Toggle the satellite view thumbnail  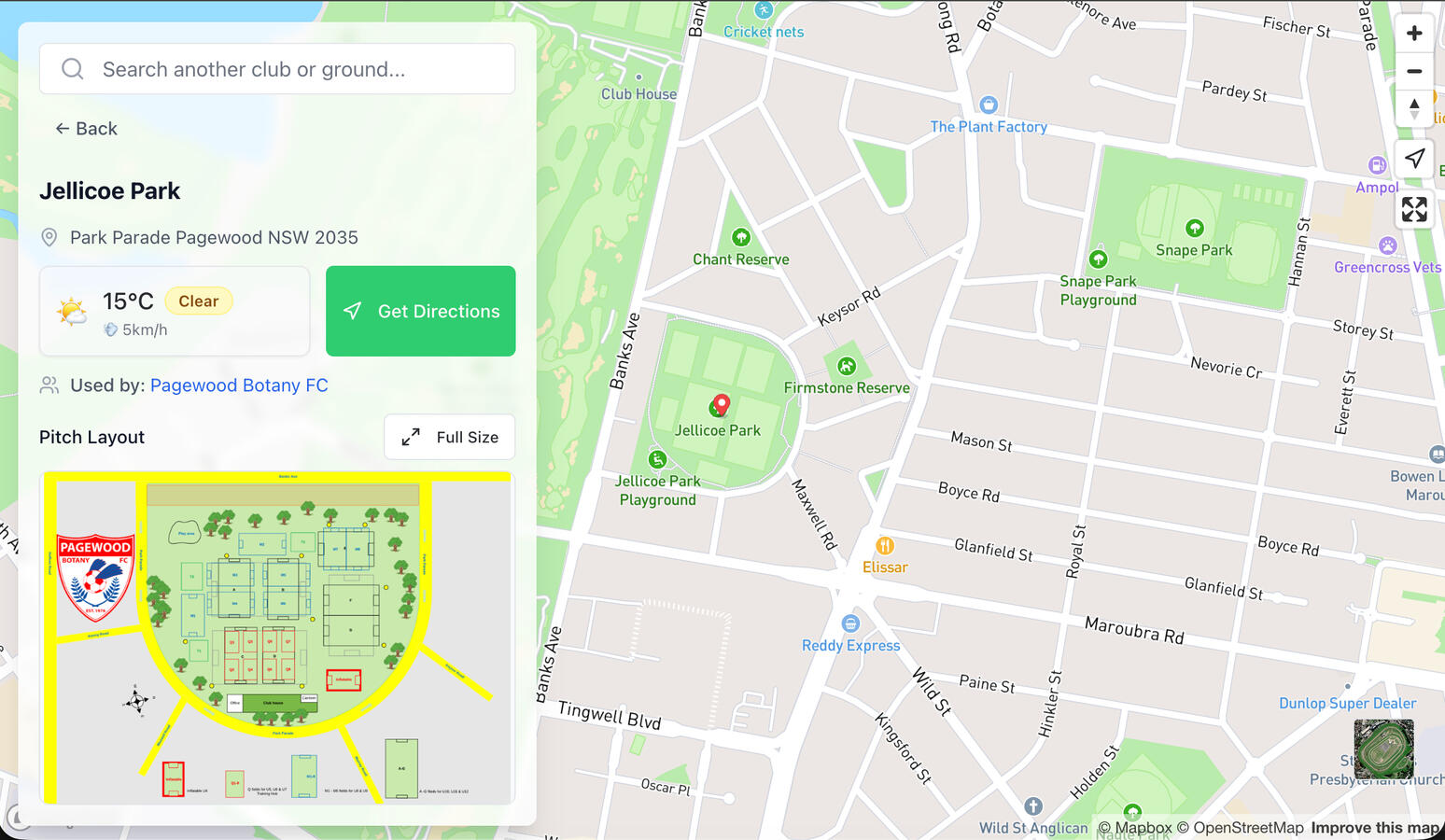1383,749
